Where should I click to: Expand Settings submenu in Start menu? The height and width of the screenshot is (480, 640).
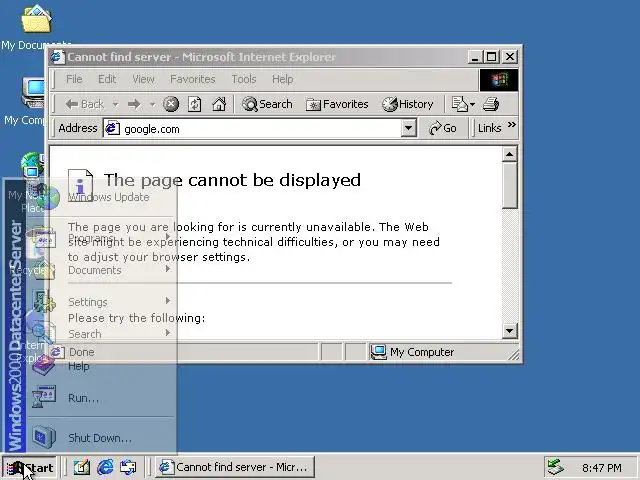(x=100, y=302)
